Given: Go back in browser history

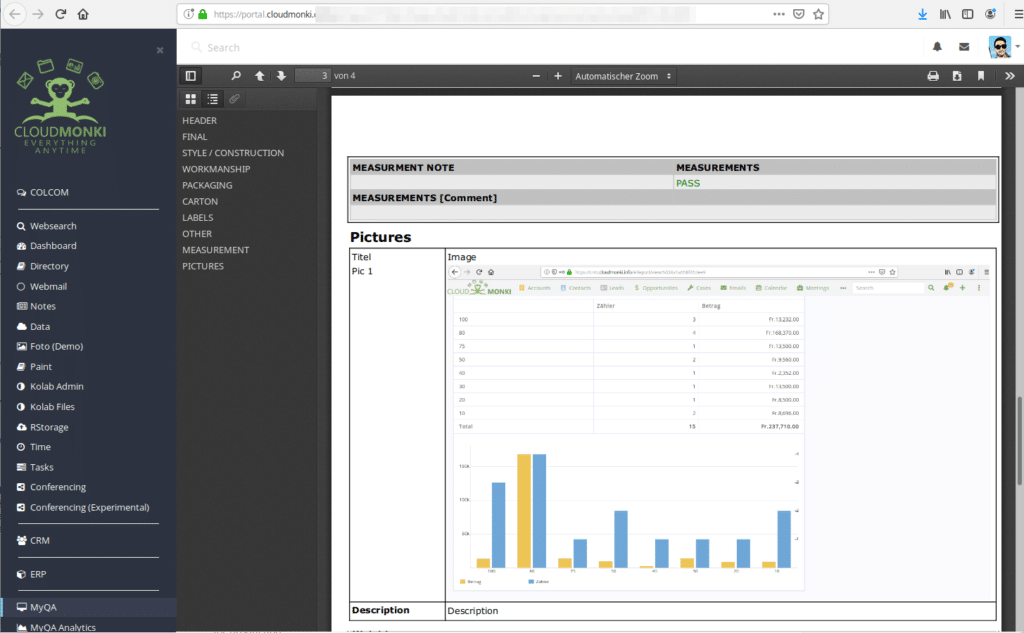Looking at the screenshot, I should click(15, 14).
